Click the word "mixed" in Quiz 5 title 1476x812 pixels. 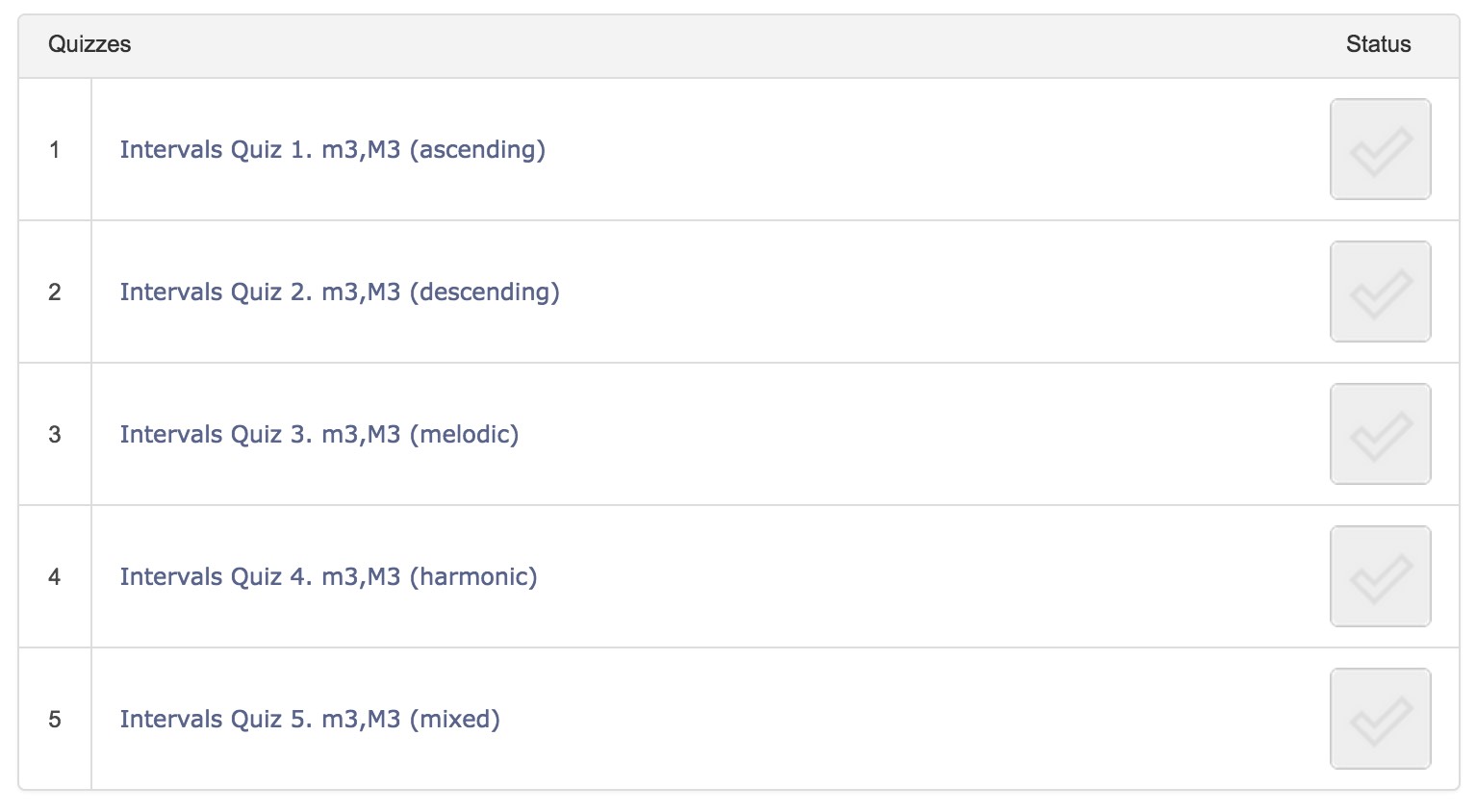(x=455, y=720)
